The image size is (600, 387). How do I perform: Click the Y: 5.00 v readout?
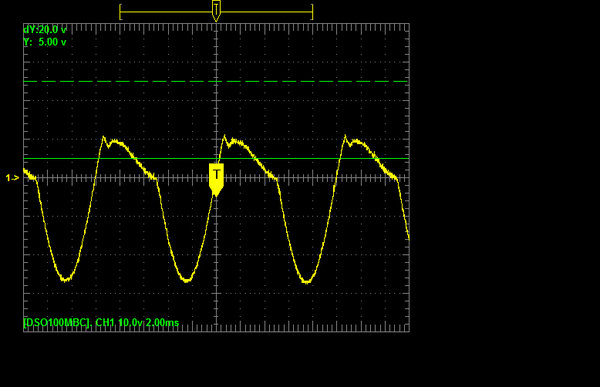click(x=45, y=42)
